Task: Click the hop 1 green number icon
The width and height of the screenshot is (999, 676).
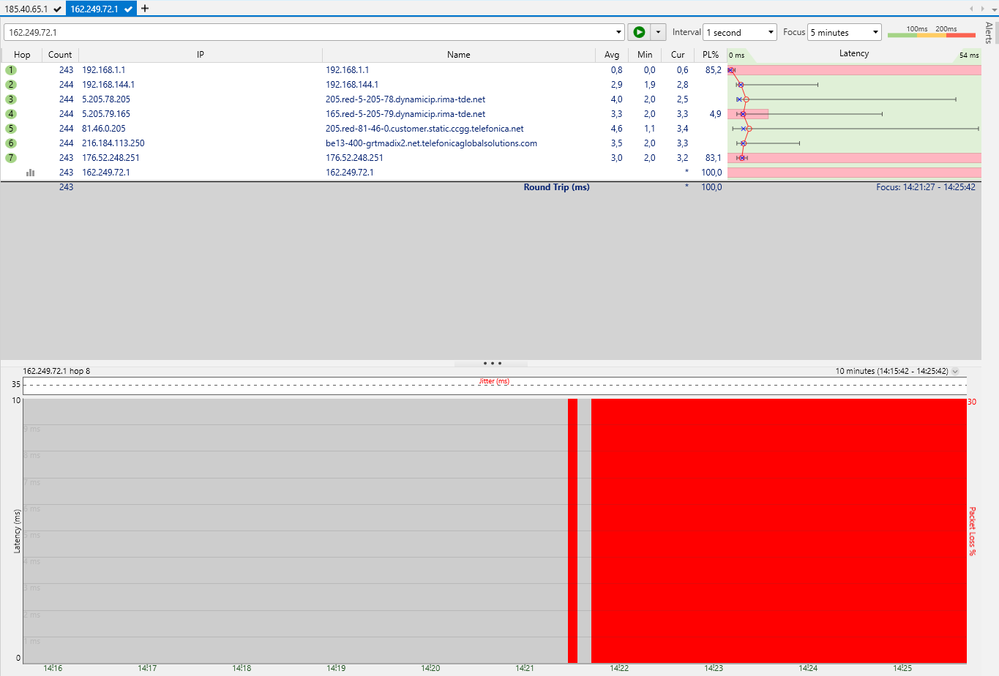Action: pyautogui.click(x=11, y=70)
